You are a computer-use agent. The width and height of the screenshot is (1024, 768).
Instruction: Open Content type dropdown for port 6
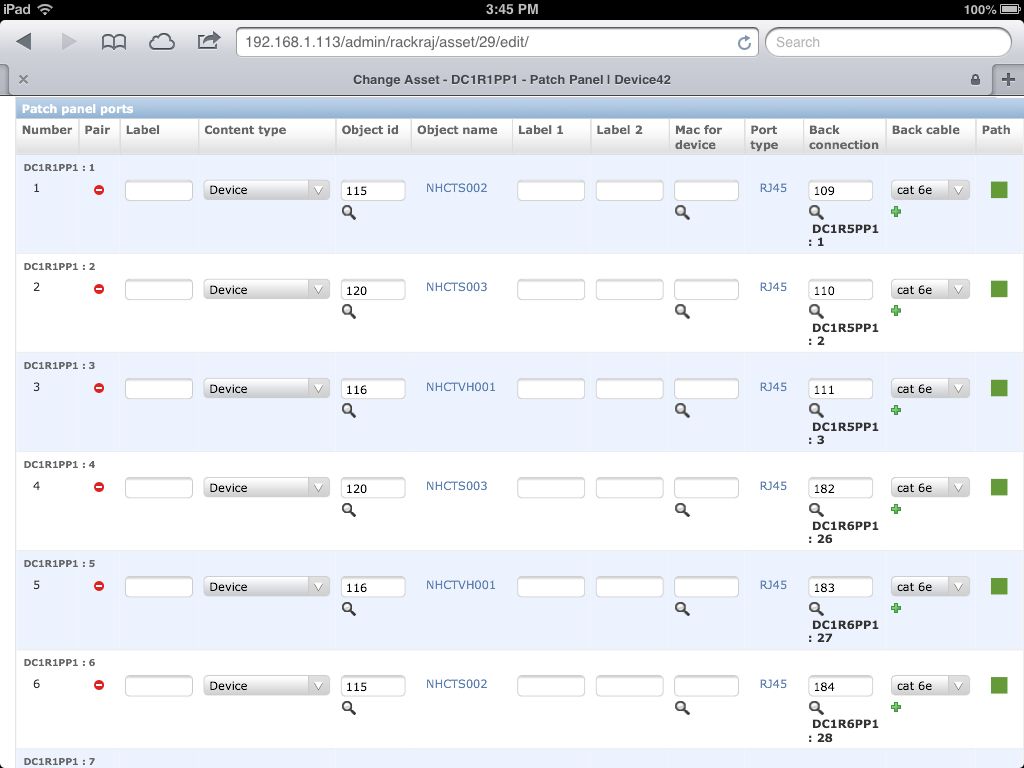pos(266,686)
